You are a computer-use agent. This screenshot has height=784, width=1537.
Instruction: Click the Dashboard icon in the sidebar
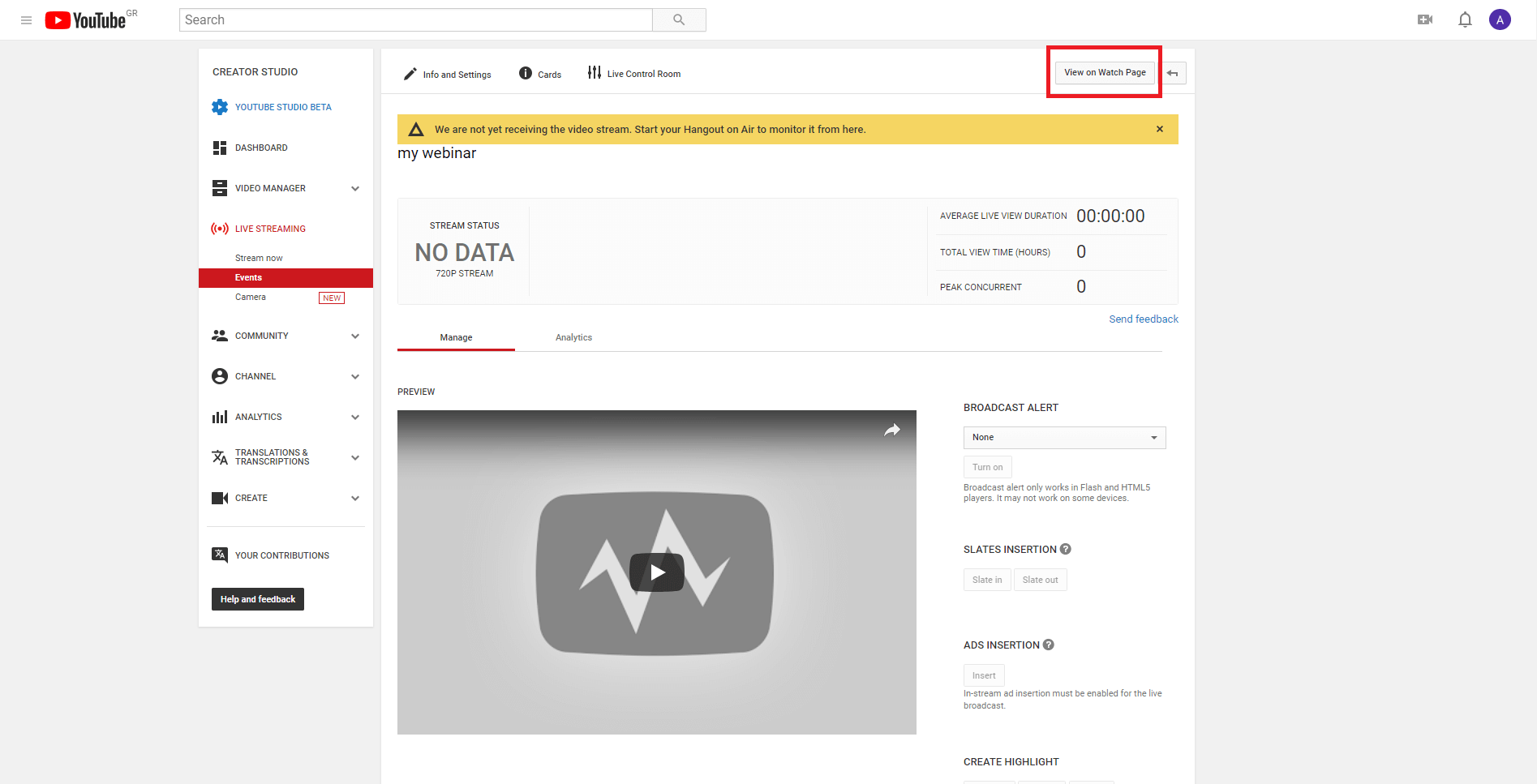tap(219, 147)
